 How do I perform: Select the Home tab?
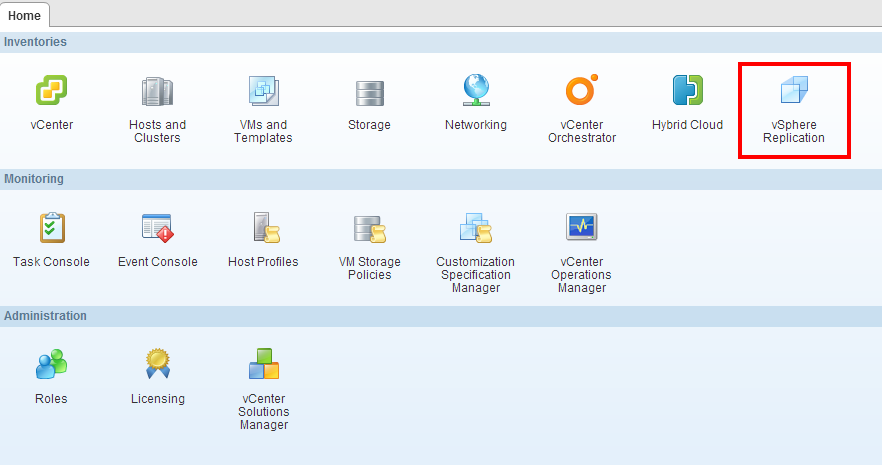point(24,15)
